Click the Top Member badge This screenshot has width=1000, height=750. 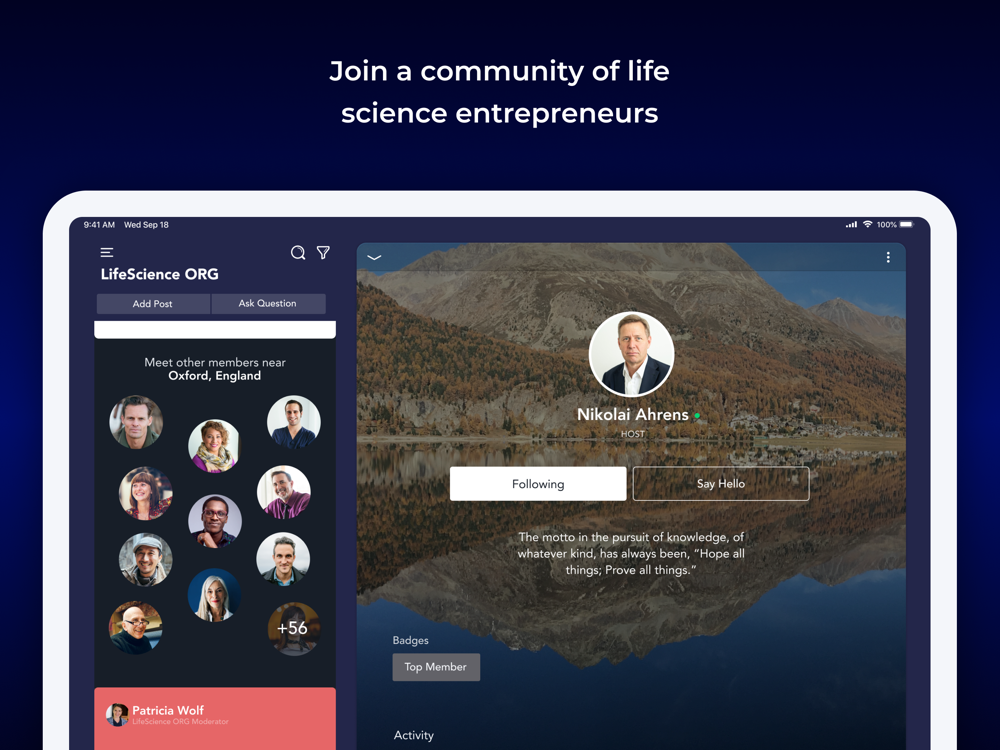click(x=436, y=667)
